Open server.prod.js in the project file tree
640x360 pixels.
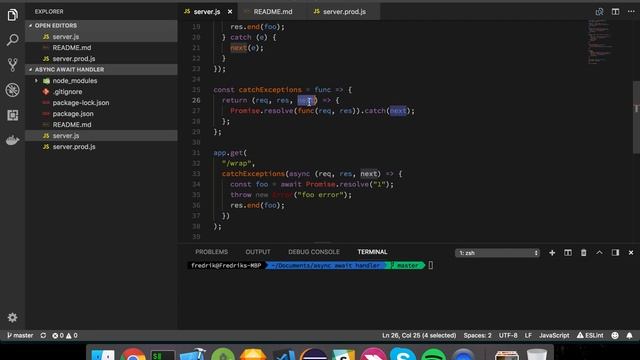point(102,147)
